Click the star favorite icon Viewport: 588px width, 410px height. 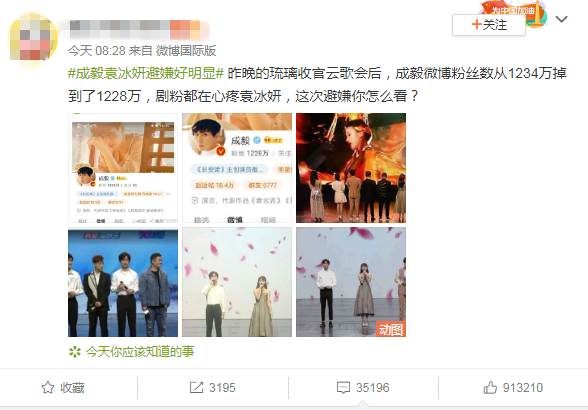(48, 387)
